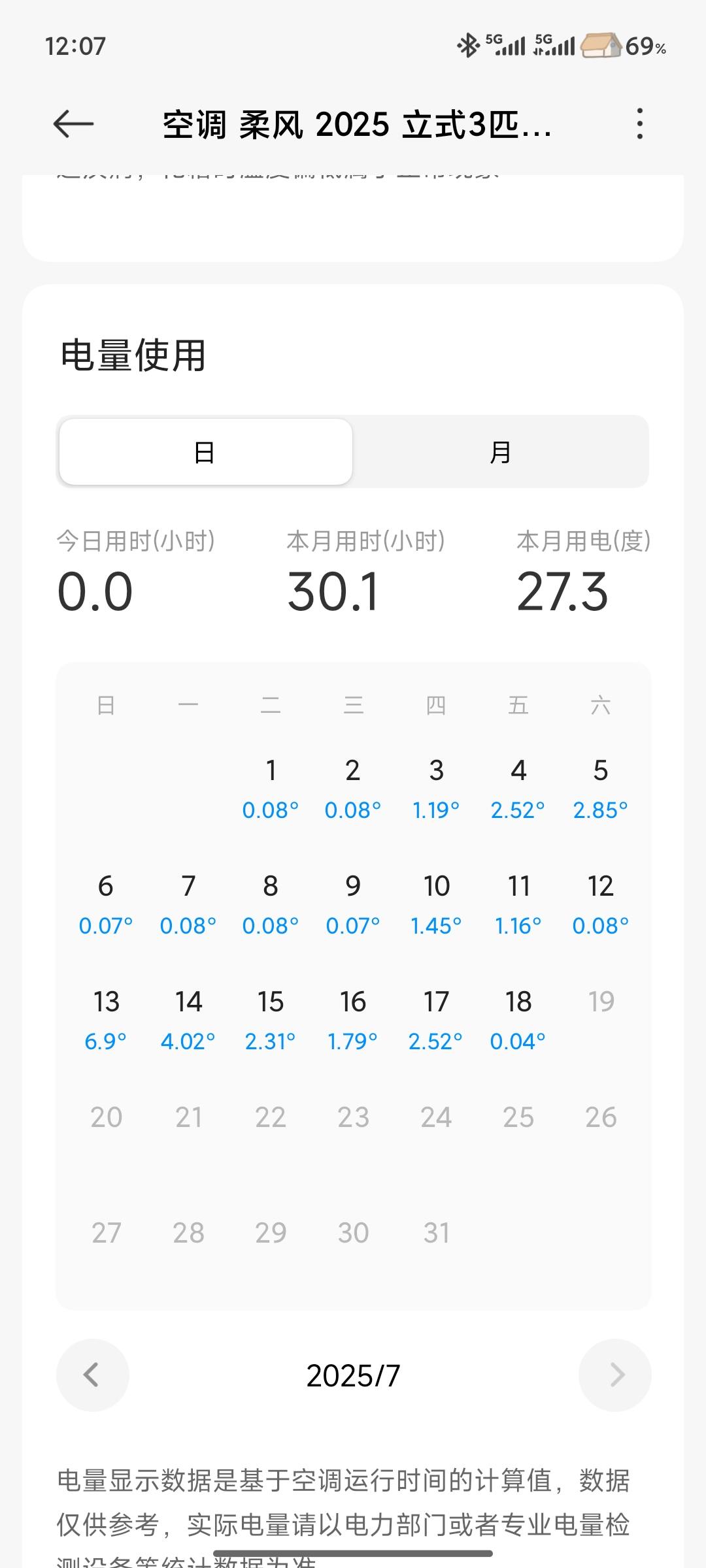The image size is (706, 1568).
Task: Tap the air conditioner page title
Action: pyautogui.click(x=357, y=124)
